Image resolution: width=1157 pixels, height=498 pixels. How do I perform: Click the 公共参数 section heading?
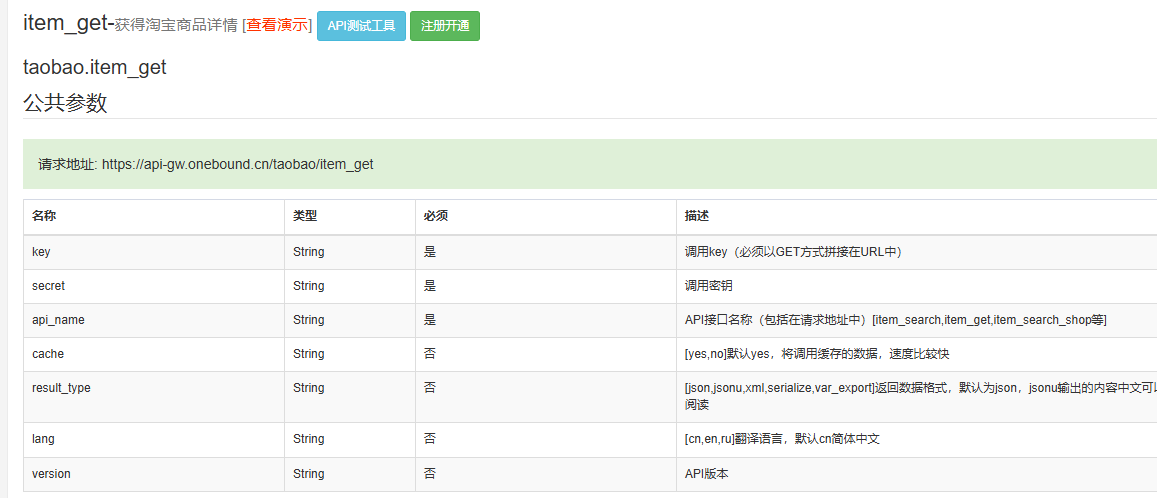click(x=66, y=103)
